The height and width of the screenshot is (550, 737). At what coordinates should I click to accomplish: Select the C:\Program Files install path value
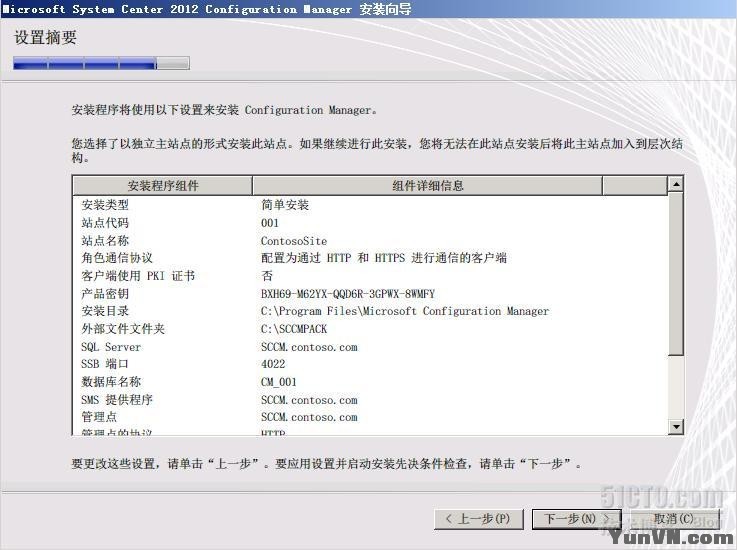coord(405,311)
